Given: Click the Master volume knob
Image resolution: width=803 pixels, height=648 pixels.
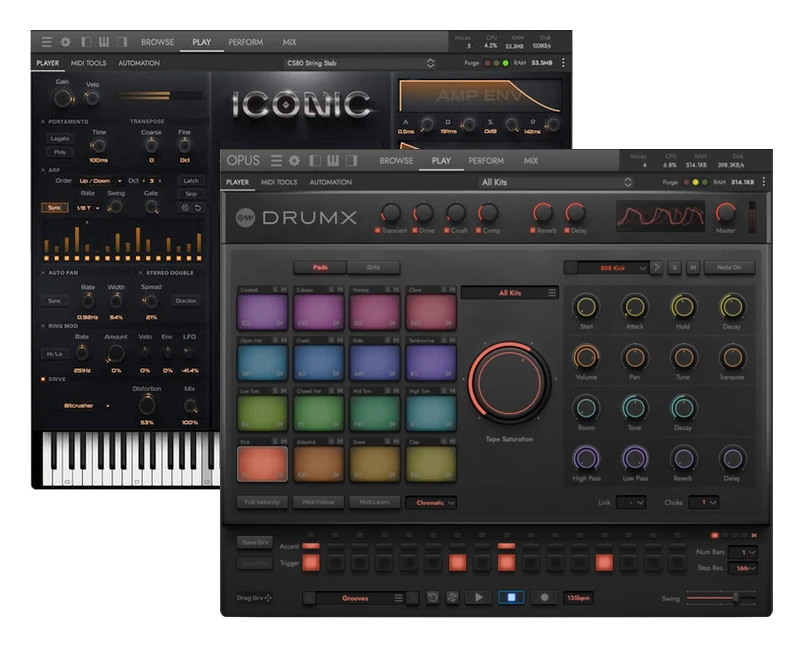Looking at the screenshot, I should tap(725, 213).
